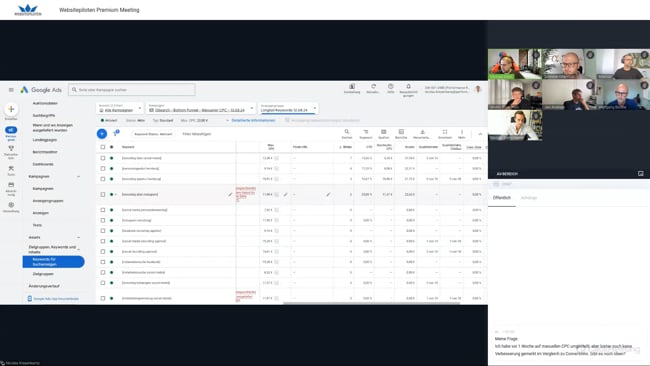Click the Google Ads logo
650x366 pixels.
point(41,90)
